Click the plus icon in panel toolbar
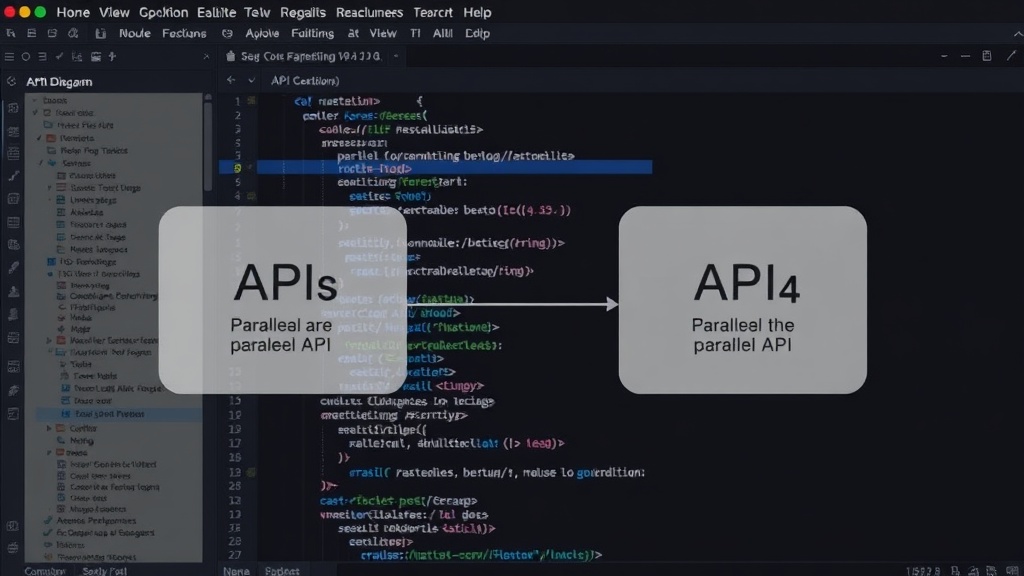 point(112,57)
